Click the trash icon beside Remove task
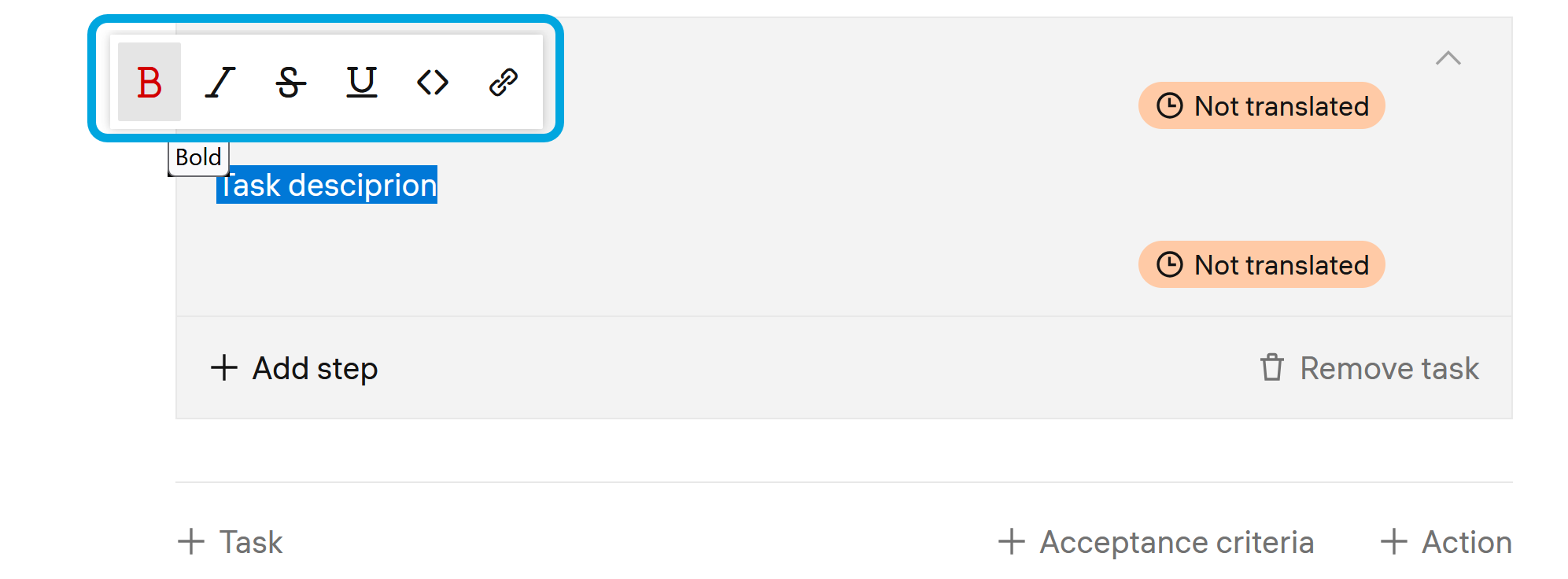The image size is (1568, 579). pyautogui.click(x=1271, y=367)
